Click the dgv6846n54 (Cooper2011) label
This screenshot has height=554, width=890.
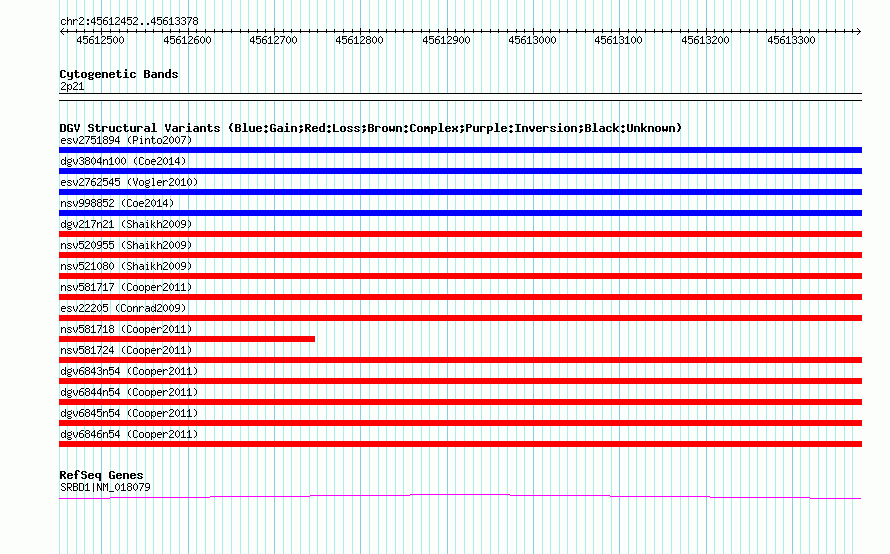129,434
